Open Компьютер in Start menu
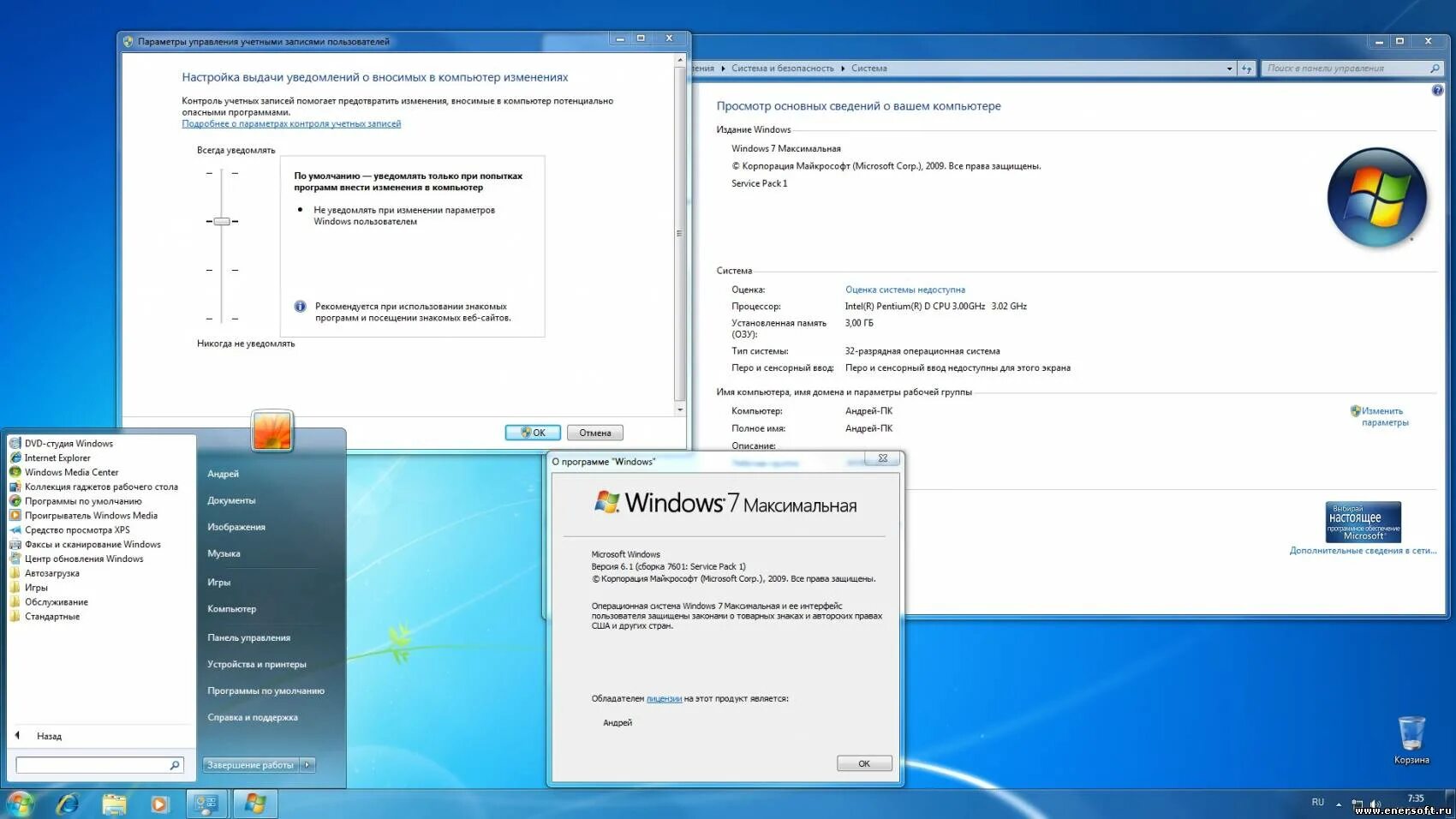1456x819 pixels. coord(231,609)
